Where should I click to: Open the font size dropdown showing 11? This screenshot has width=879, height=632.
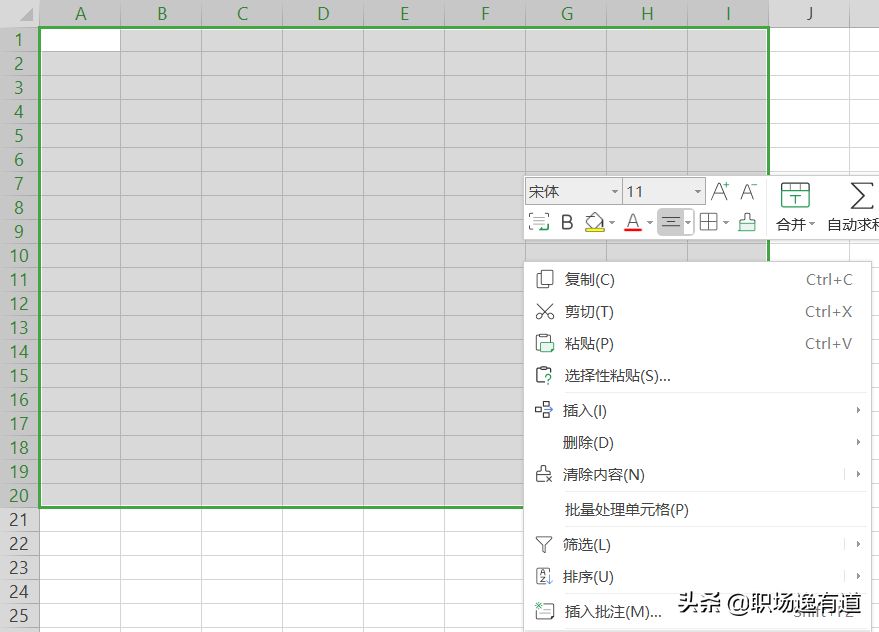697,192
